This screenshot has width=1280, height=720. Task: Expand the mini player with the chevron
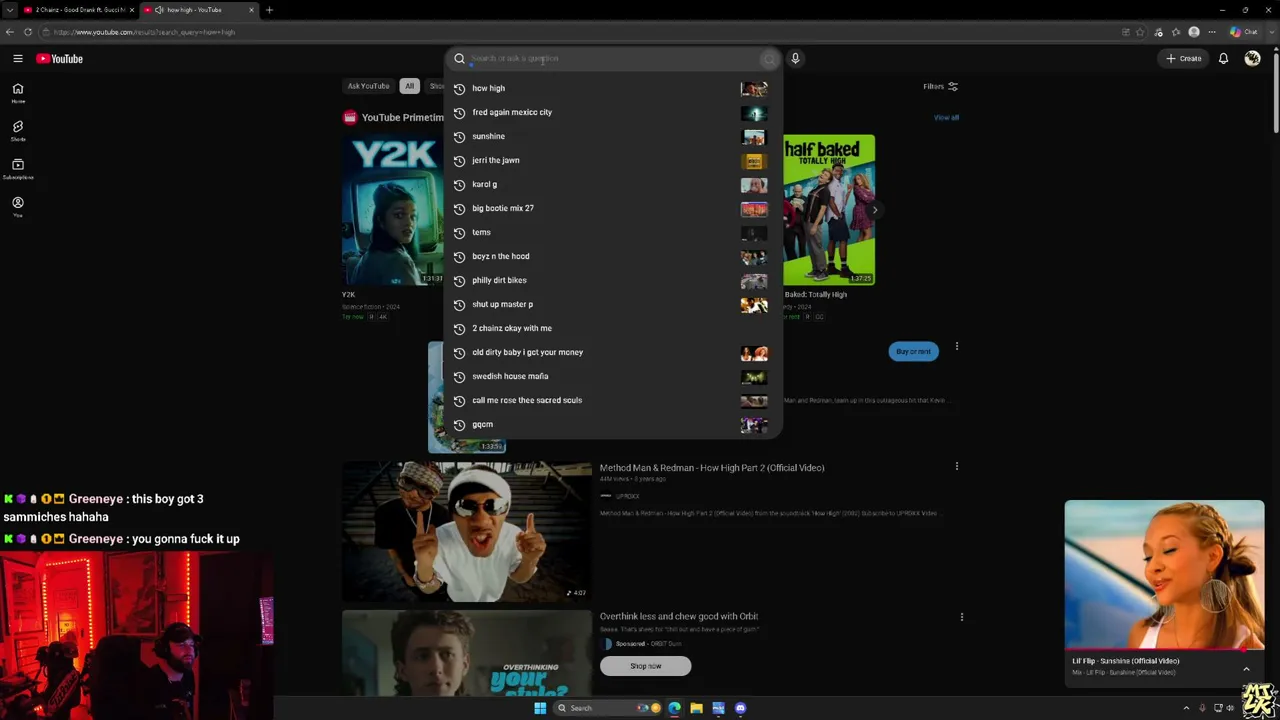click(x=1246, y=669)
